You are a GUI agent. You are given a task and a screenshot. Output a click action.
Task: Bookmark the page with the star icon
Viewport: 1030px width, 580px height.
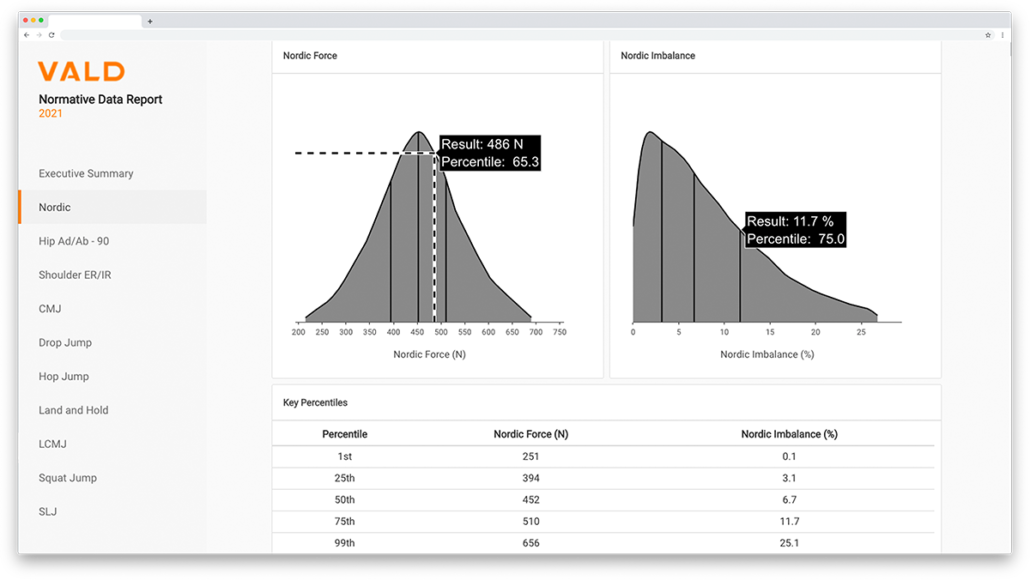(987, 35)
